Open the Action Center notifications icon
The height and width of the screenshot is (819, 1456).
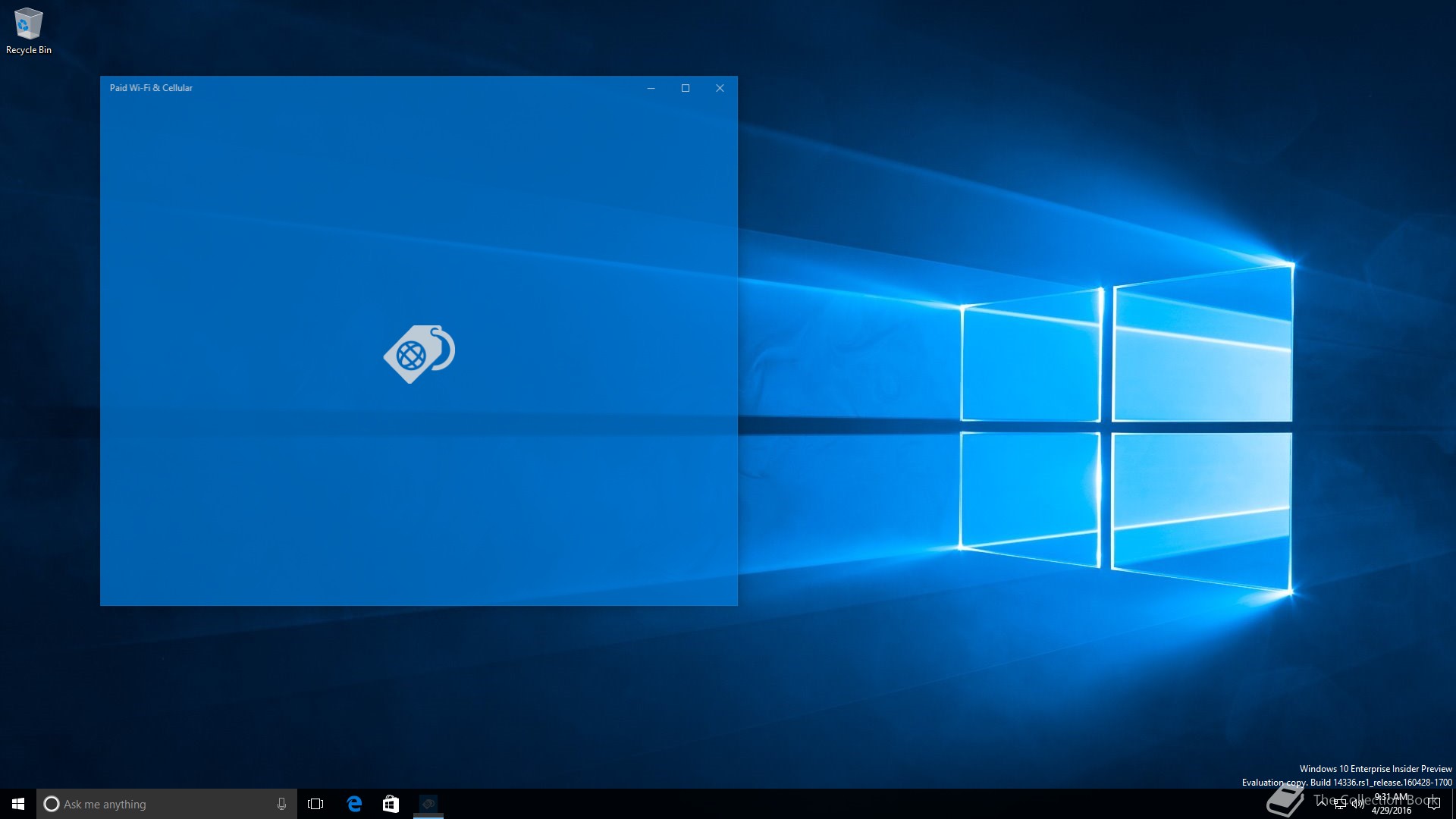[1434, 804]
